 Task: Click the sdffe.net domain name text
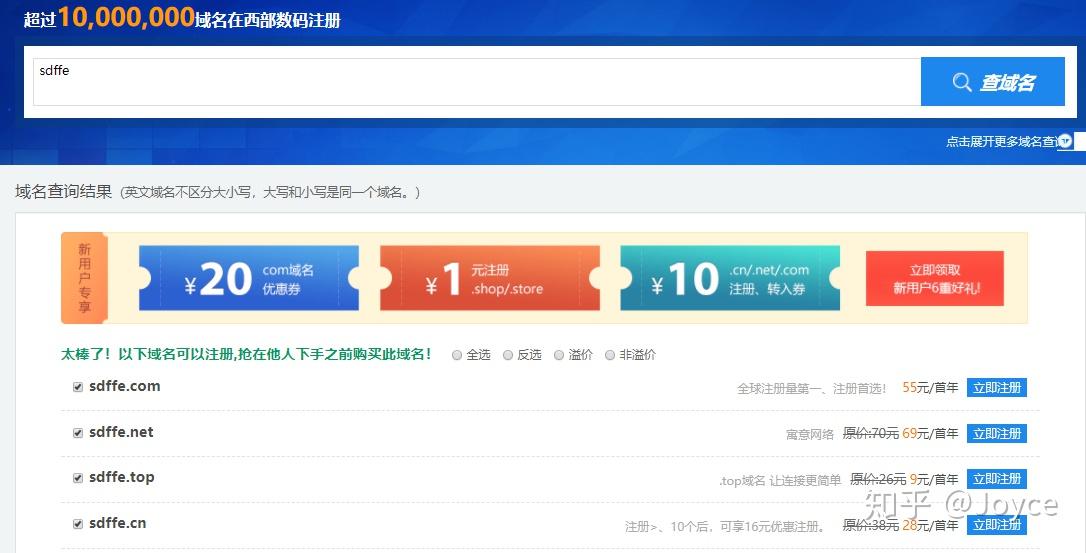tap(121, 432)
